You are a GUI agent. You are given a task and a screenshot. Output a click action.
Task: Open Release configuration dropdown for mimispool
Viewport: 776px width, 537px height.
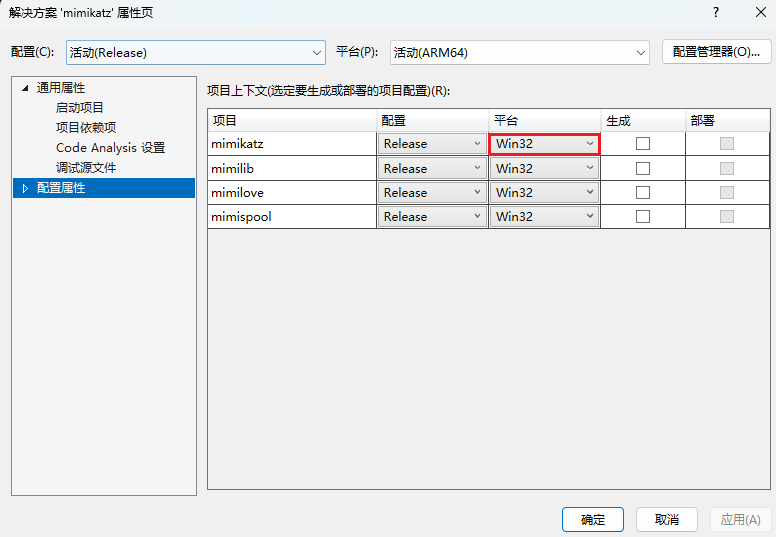tap(432, 216)
